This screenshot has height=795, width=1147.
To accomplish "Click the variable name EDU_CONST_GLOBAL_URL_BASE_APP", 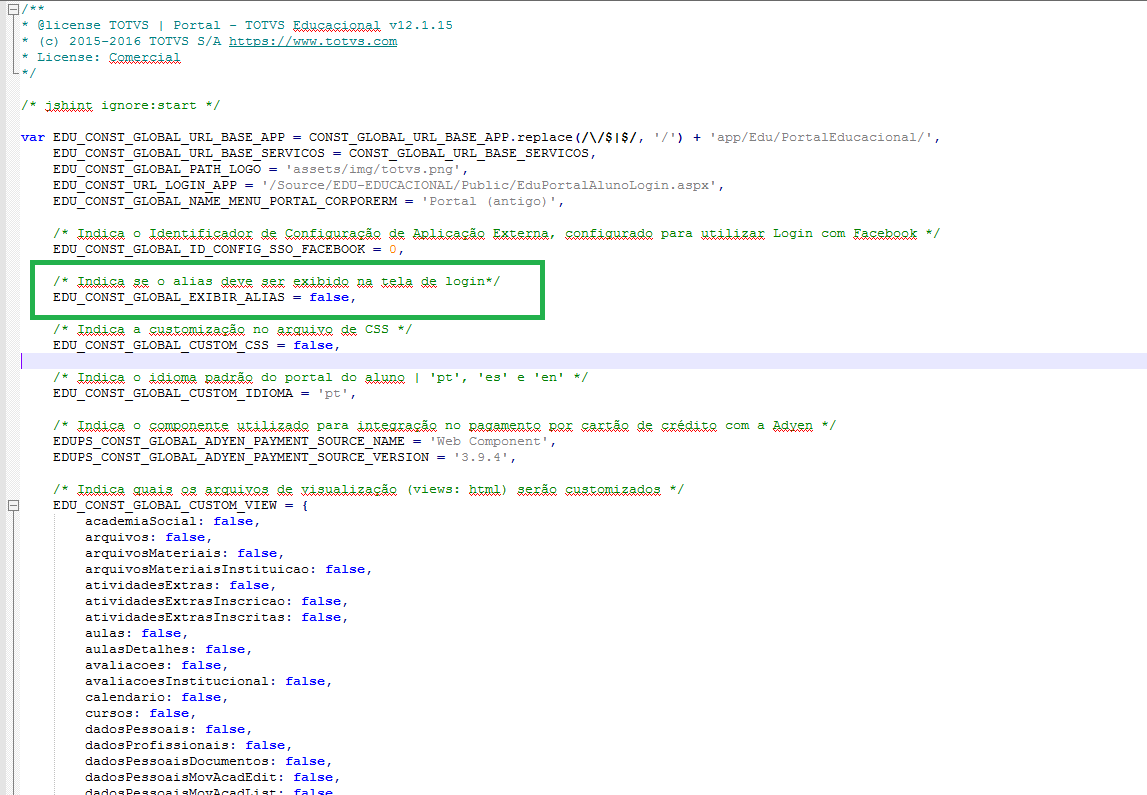I will [x=169, y=137].
